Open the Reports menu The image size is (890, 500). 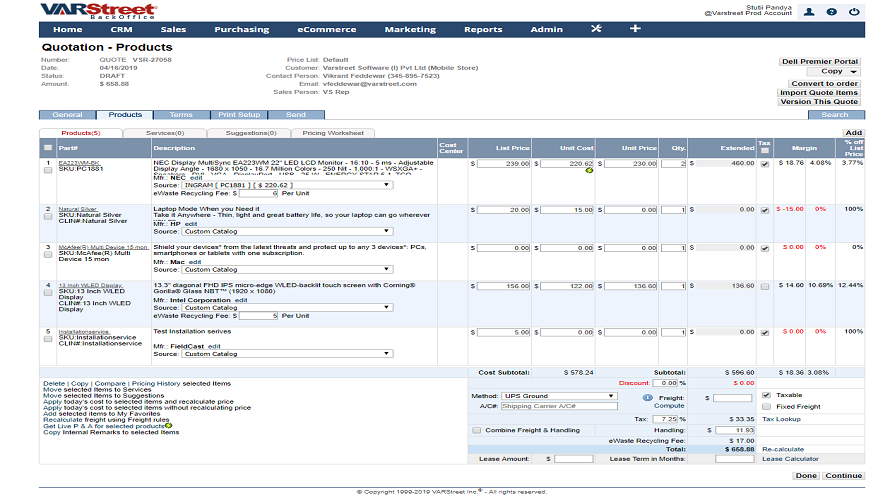tap(483, 30)
